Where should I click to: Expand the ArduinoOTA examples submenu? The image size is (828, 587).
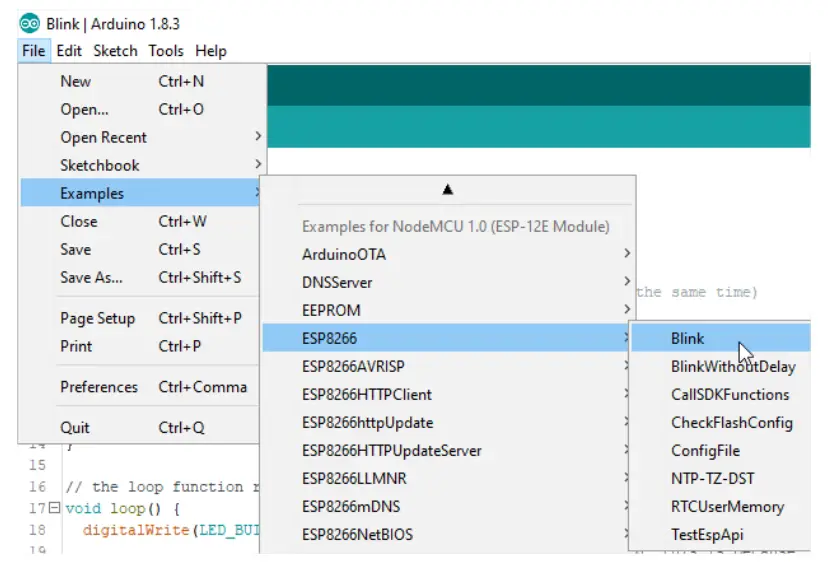click(x=449, y=254)
